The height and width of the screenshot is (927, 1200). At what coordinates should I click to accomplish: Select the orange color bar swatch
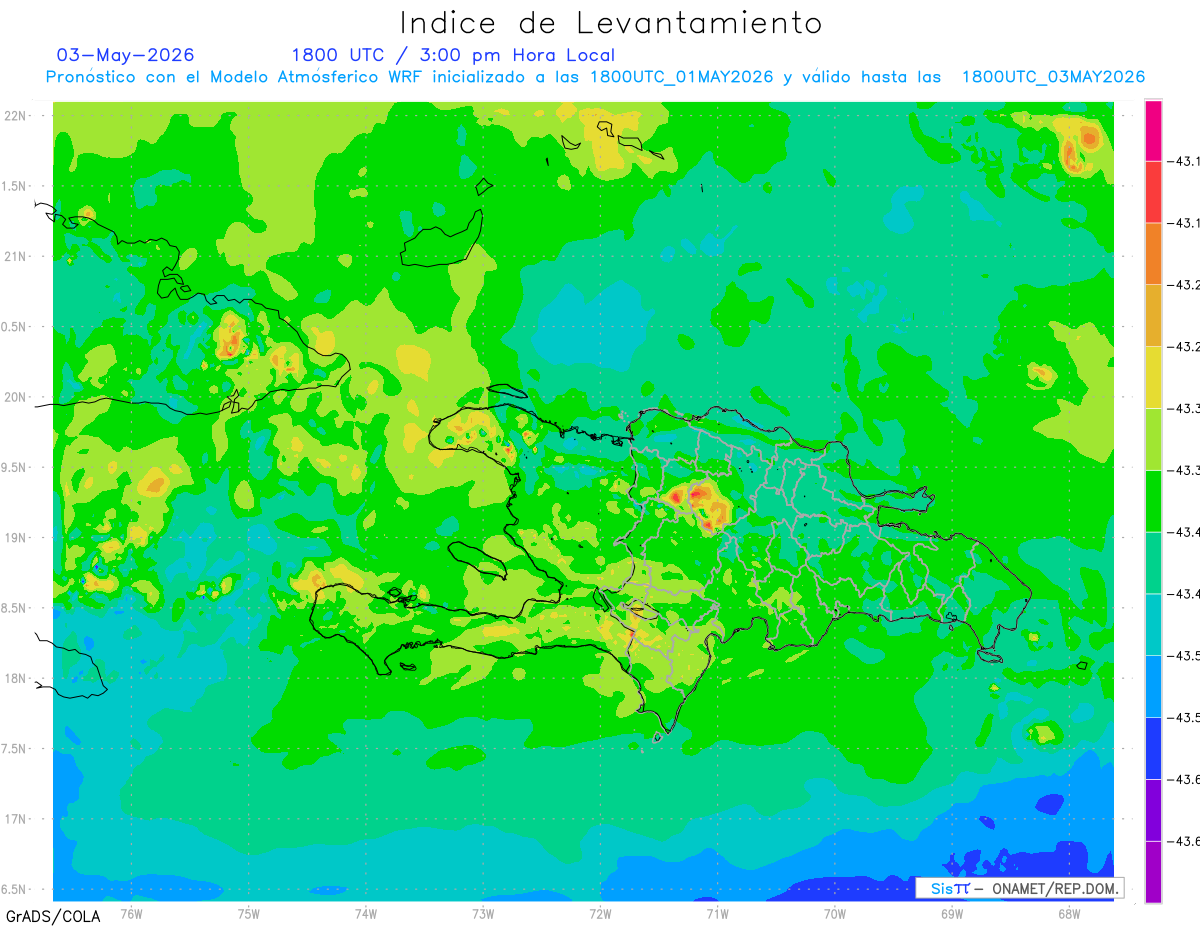click(x=1153, y=253)
